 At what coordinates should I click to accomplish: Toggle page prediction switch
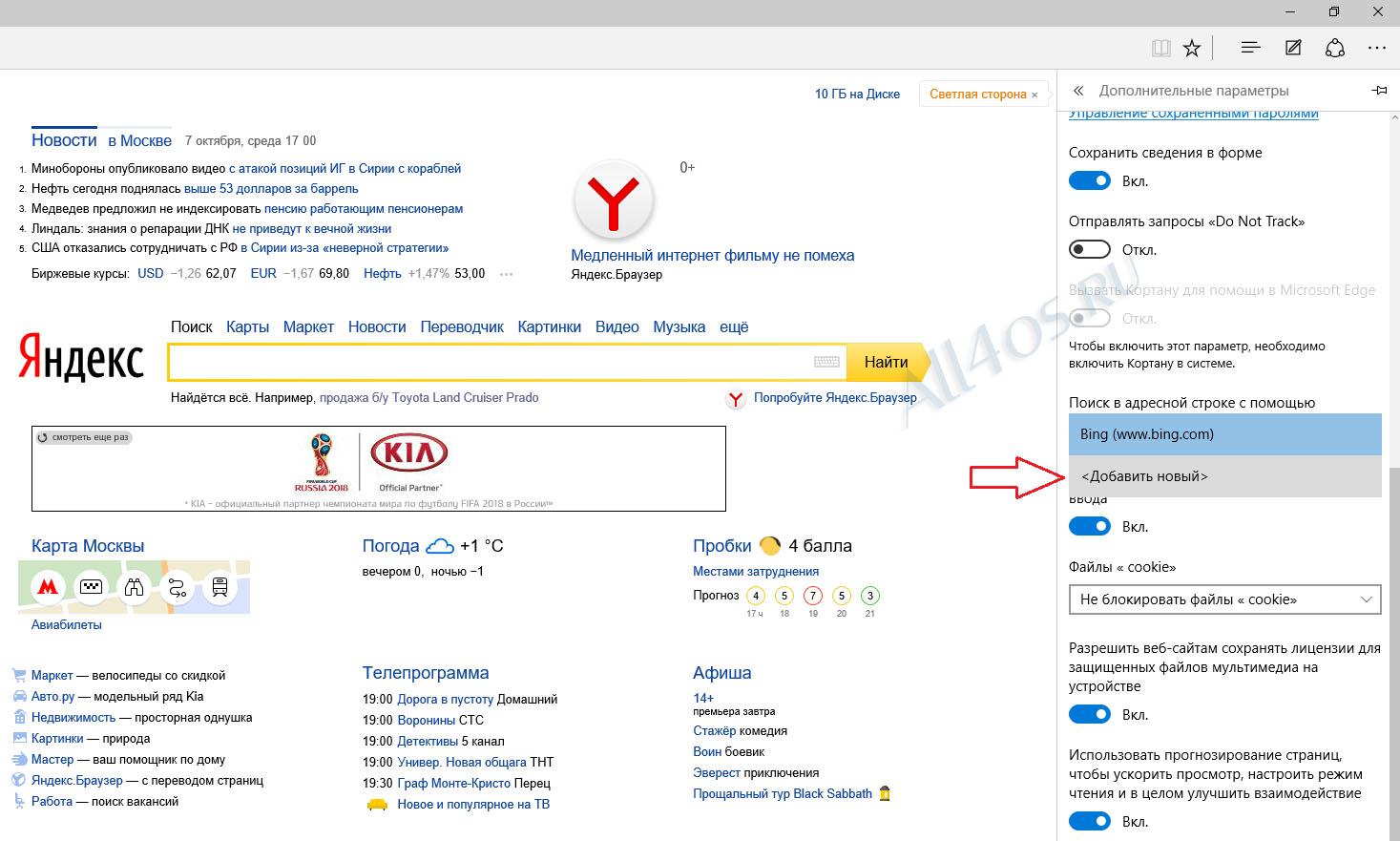[1090, 821]
